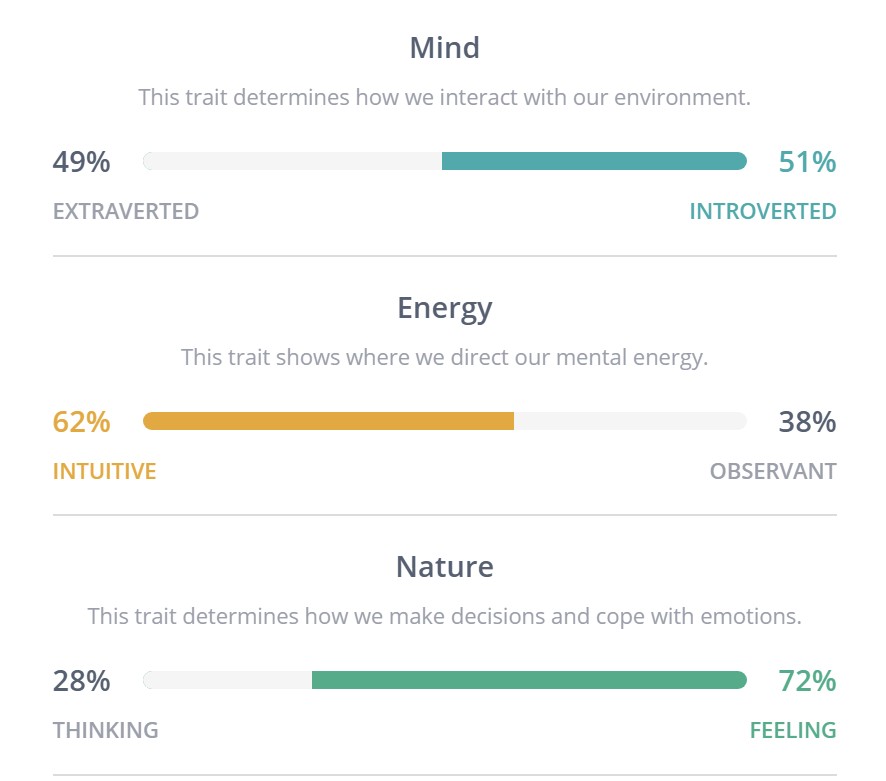Click the Nature trait heading
Viewport: 886px width, 781px height.
444,567
